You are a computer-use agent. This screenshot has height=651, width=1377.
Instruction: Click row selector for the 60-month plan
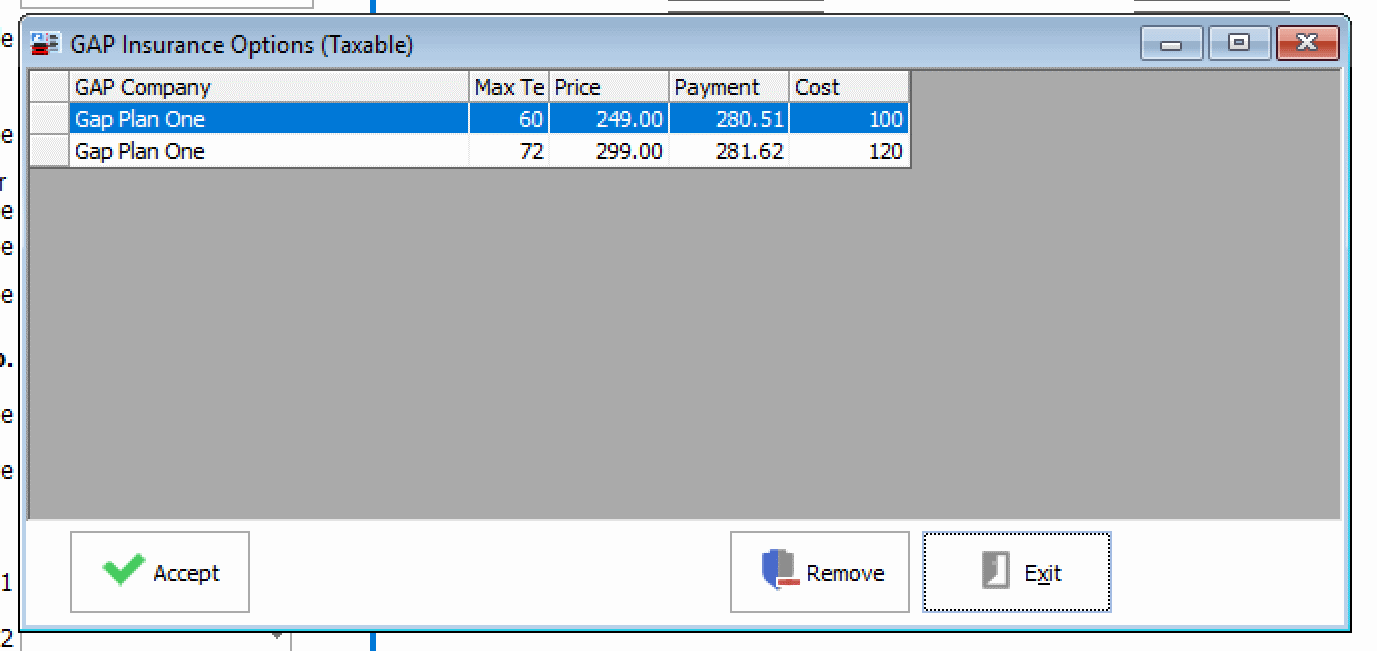(49, 119)
